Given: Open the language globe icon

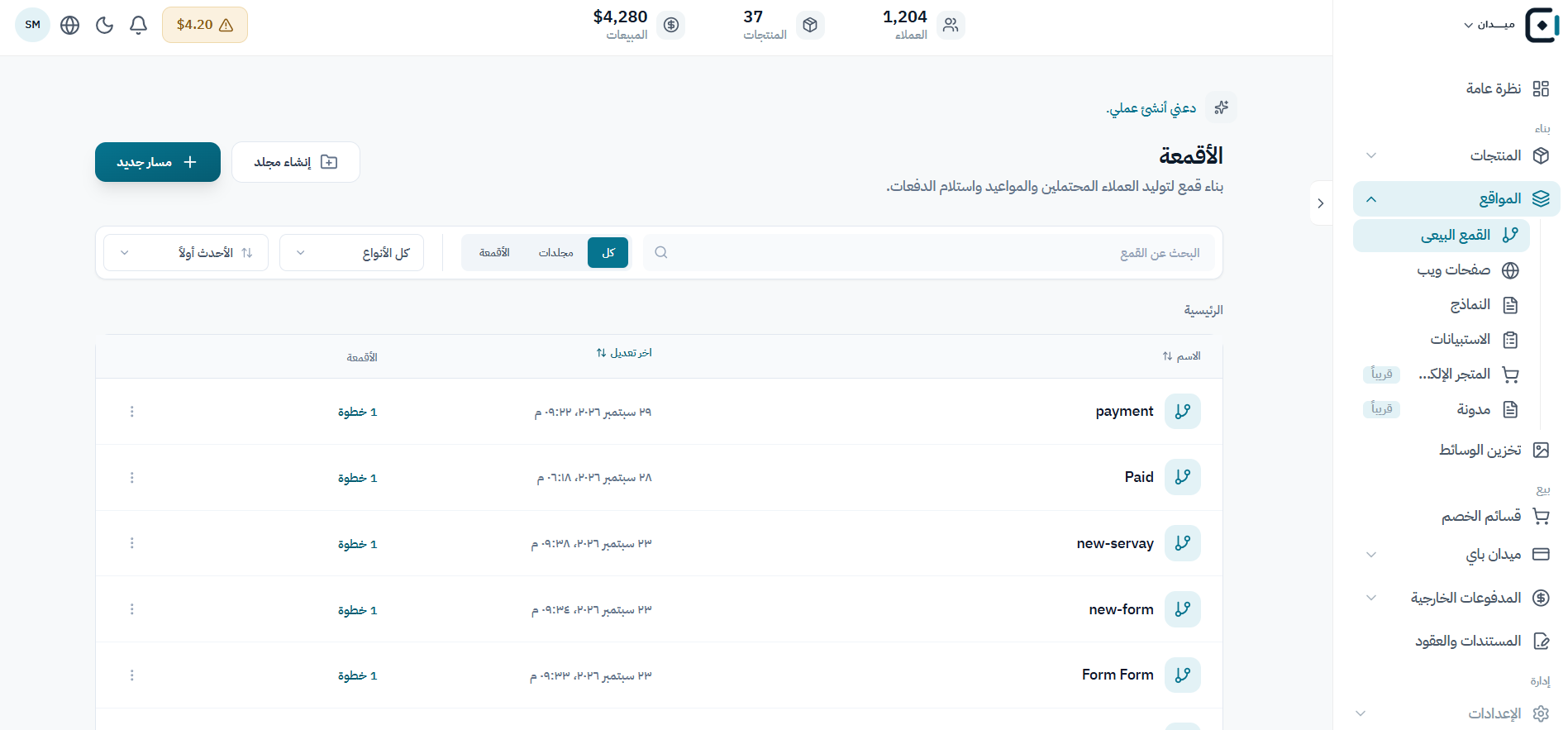Looking at the screenshot, I should tap(70, 25).
